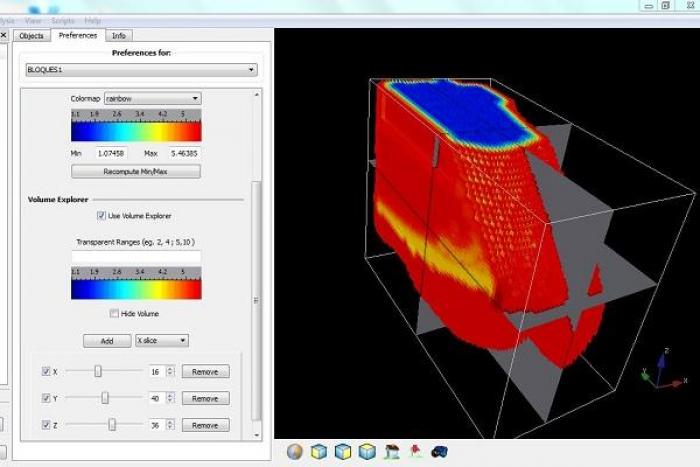Expand the BLOQUES1 object dropdown

coord(141,70)
